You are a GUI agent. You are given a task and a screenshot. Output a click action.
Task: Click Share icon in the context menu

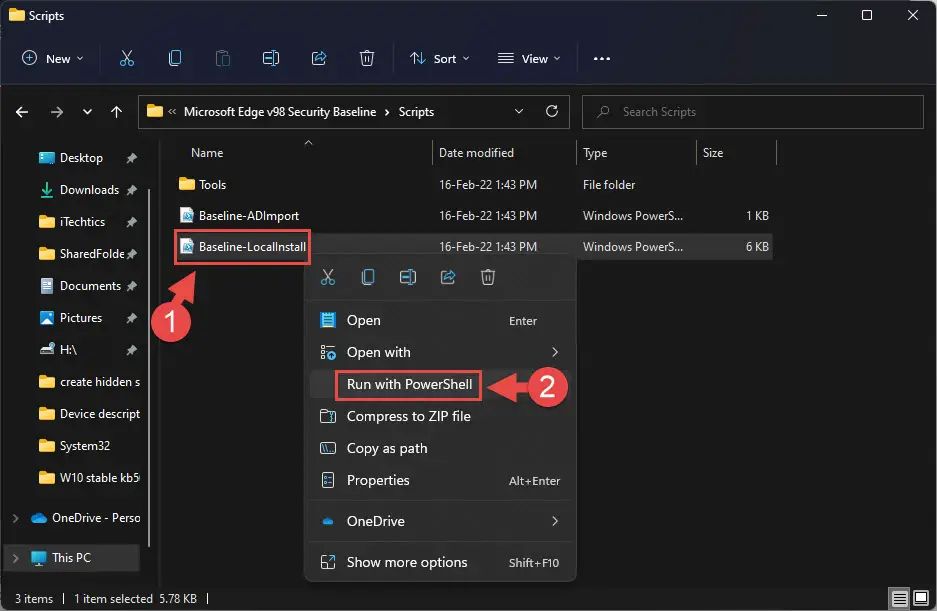tap(448, 277)
